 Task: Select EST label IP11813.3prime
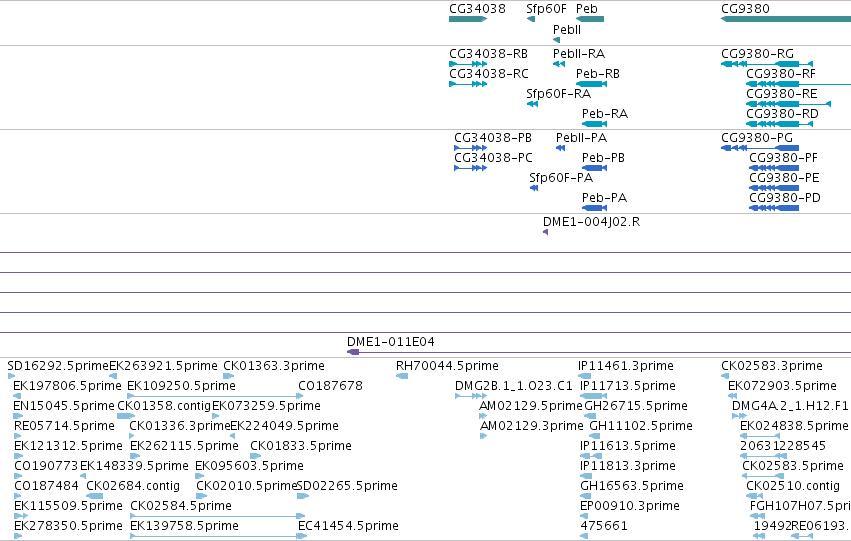[628, 466]
